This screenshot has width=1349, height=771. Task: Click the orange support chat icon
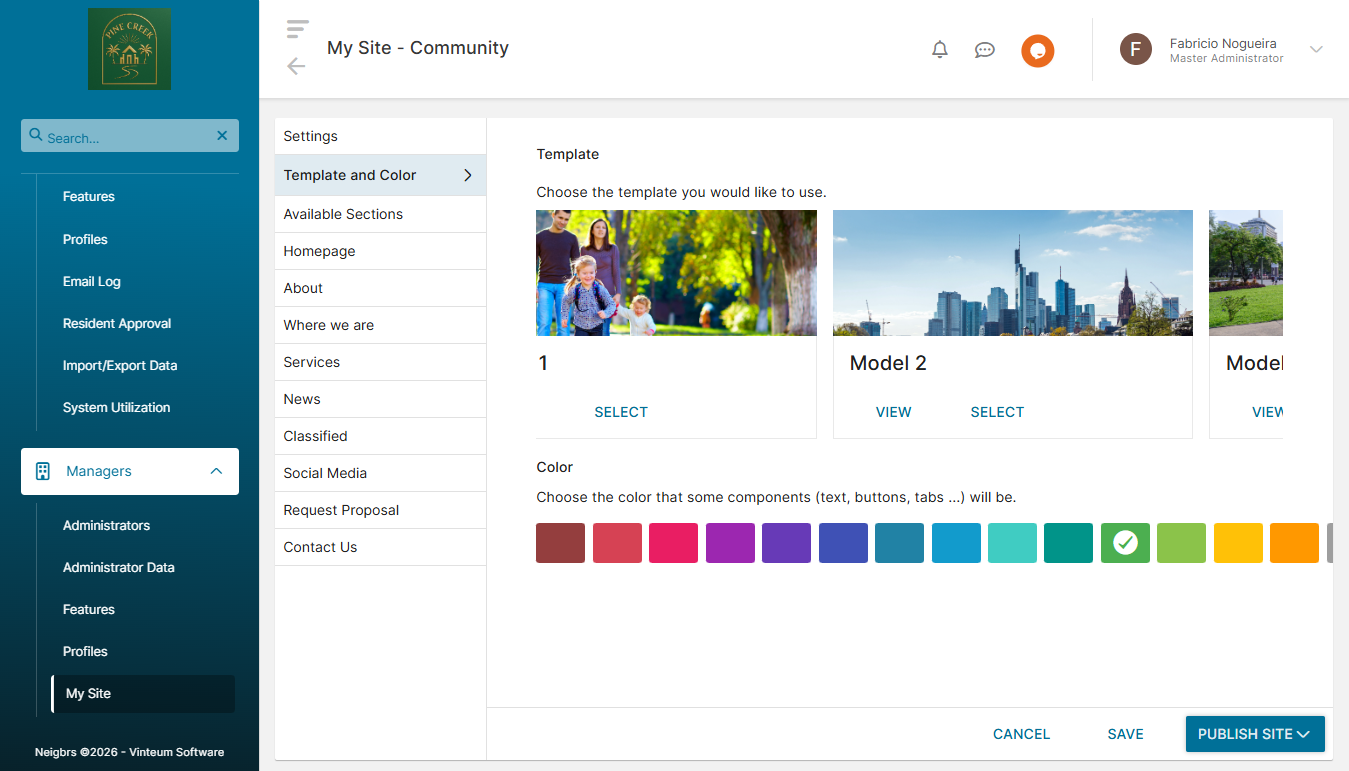[x=1037, y=50]
